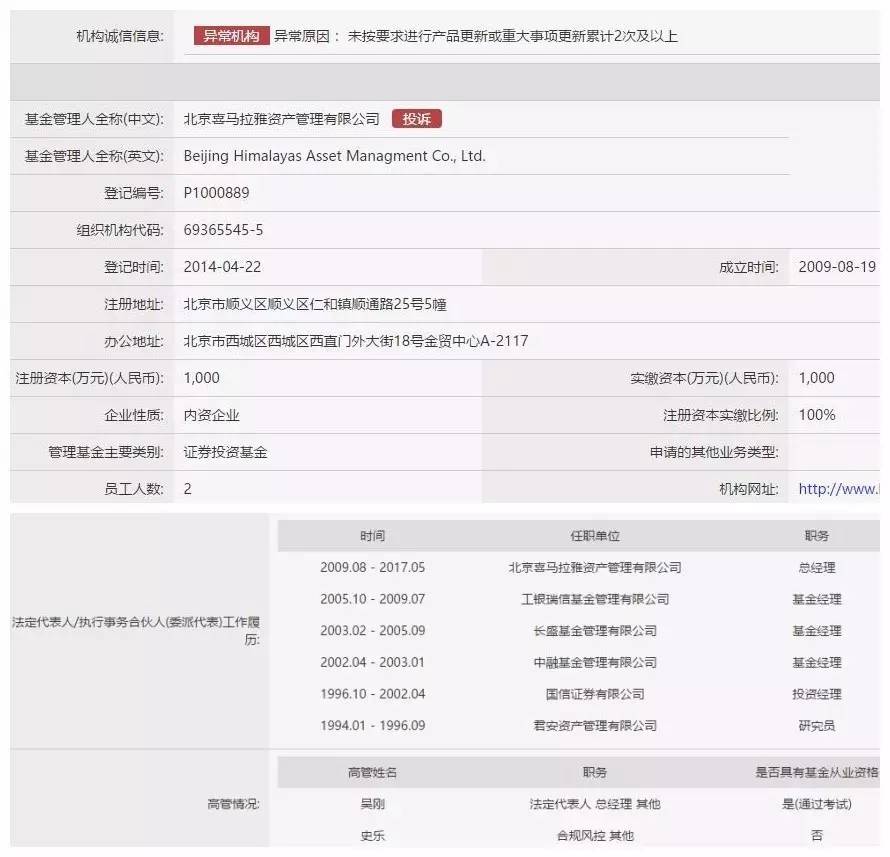
Task: Click the 总经理 position cell in work history
Action: (817, 568)
